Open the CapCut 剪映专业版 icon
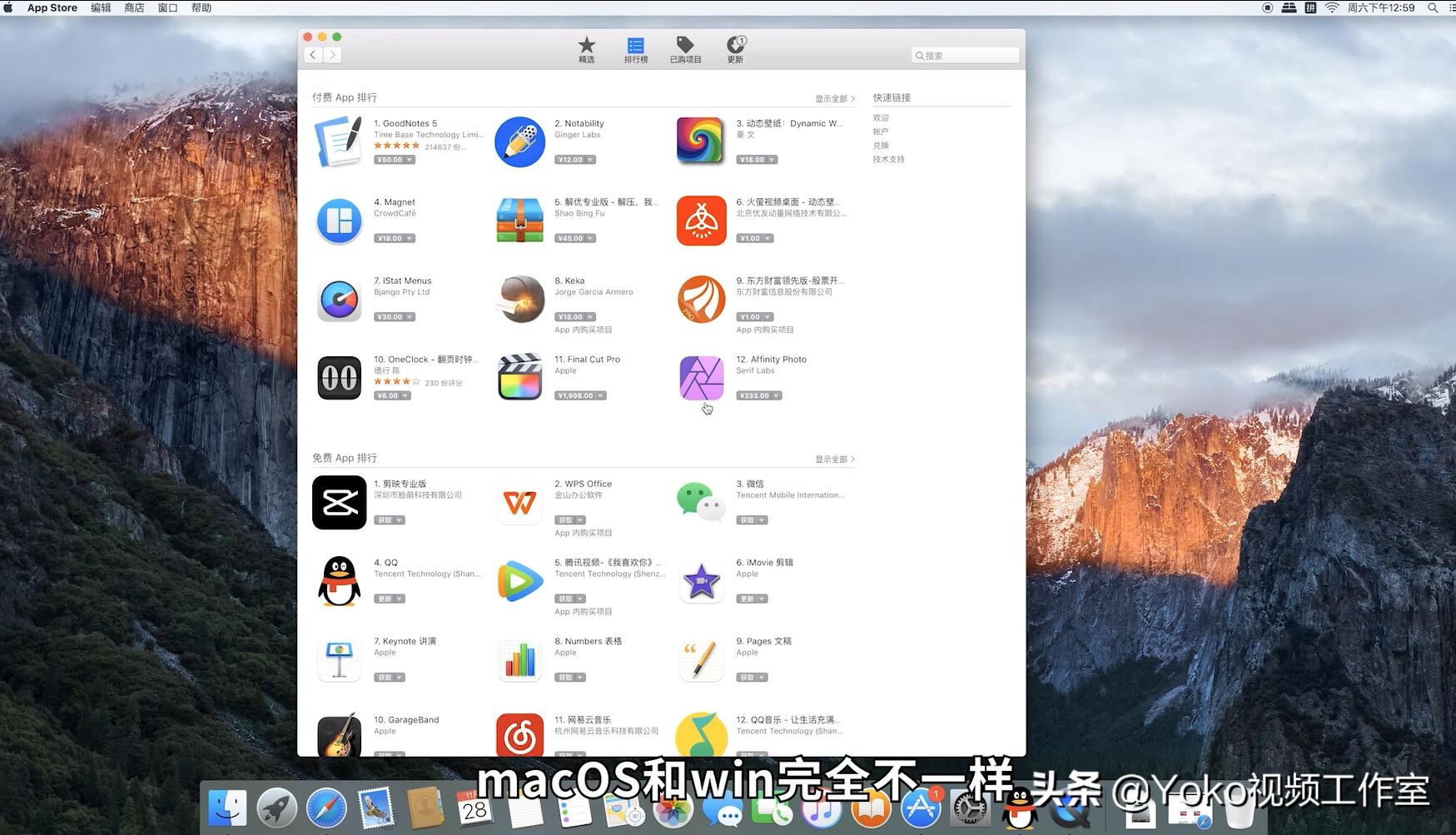This screenshot has height=835, width=1456. pyautogui.click(x=339, y=502)
